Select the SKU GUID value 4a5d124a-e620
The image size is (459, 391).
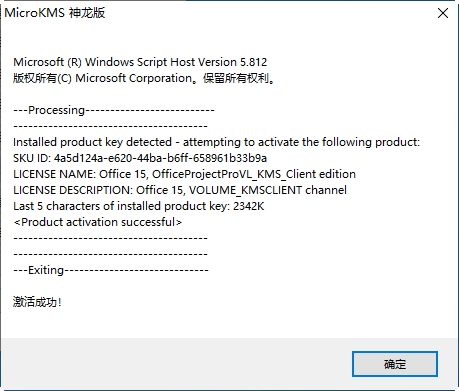pyautogui.click(x=160, y=158)
